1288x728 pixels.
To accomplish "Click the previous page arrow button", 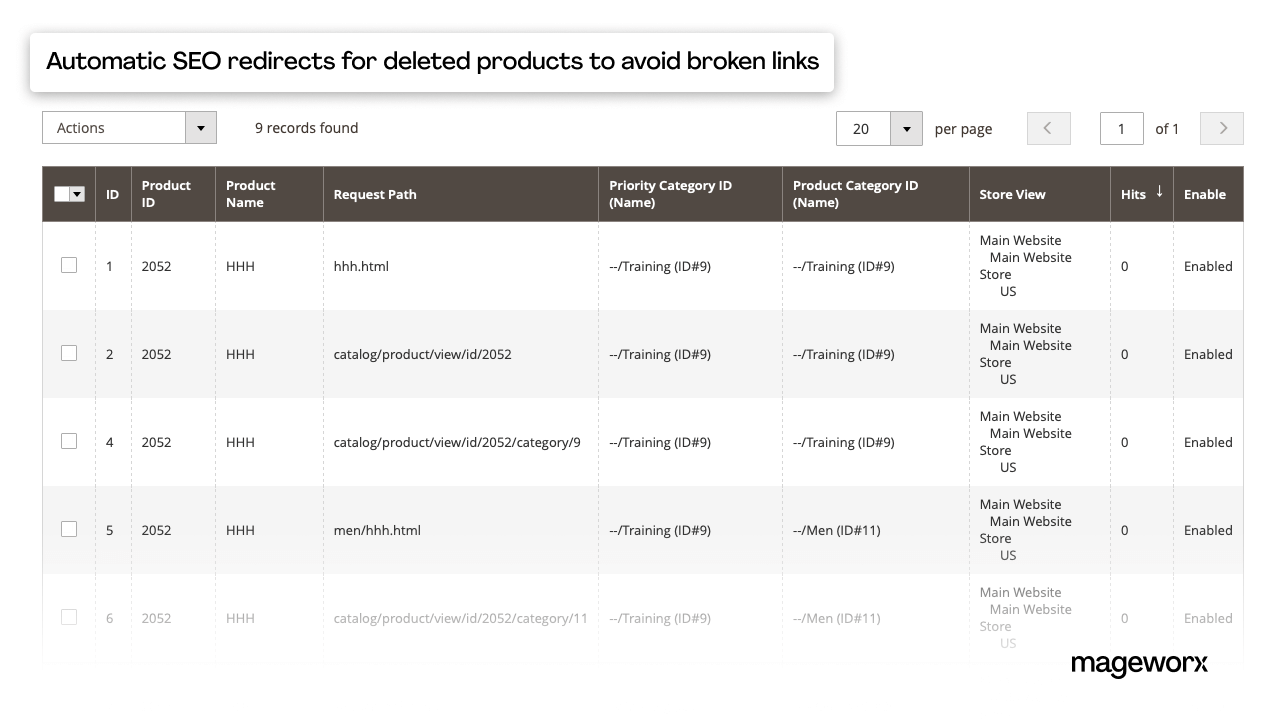I will pos(1048,128).
